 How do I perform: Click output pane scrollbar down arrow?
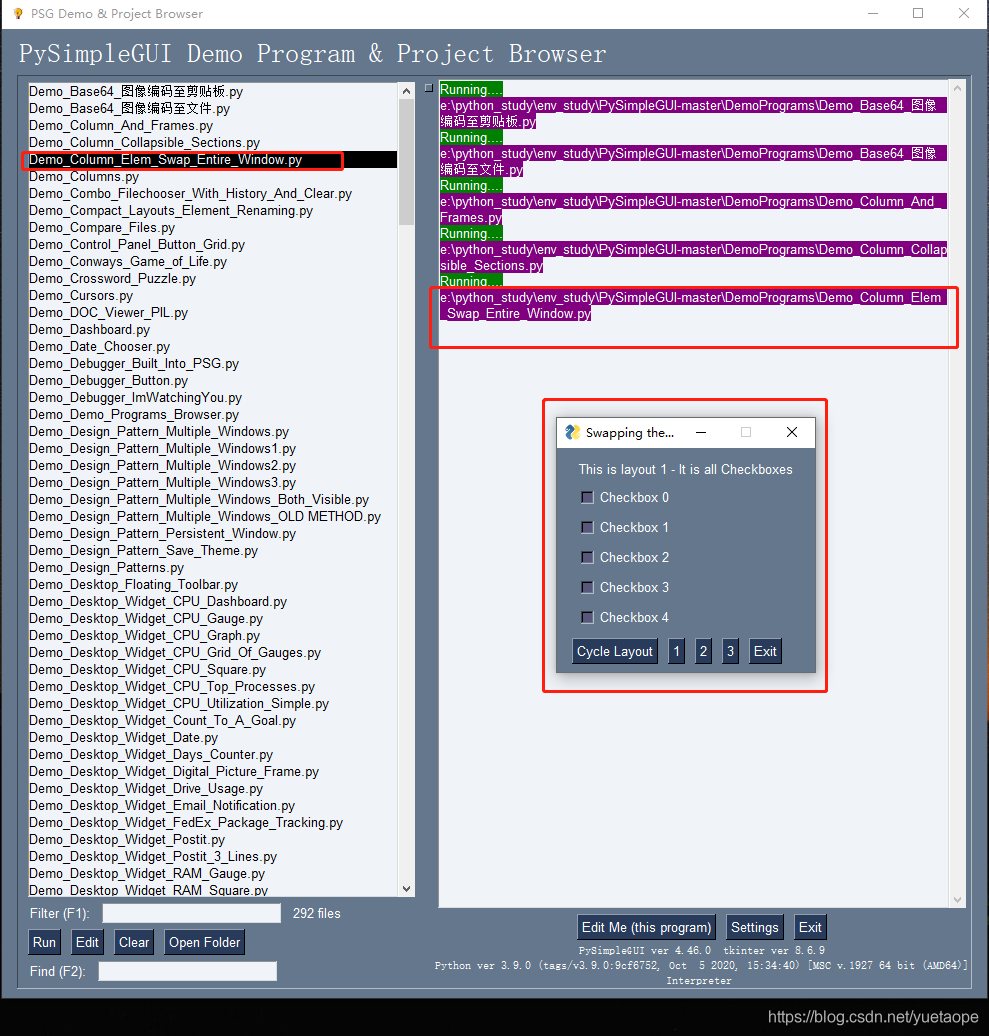(x=957, y=899)
